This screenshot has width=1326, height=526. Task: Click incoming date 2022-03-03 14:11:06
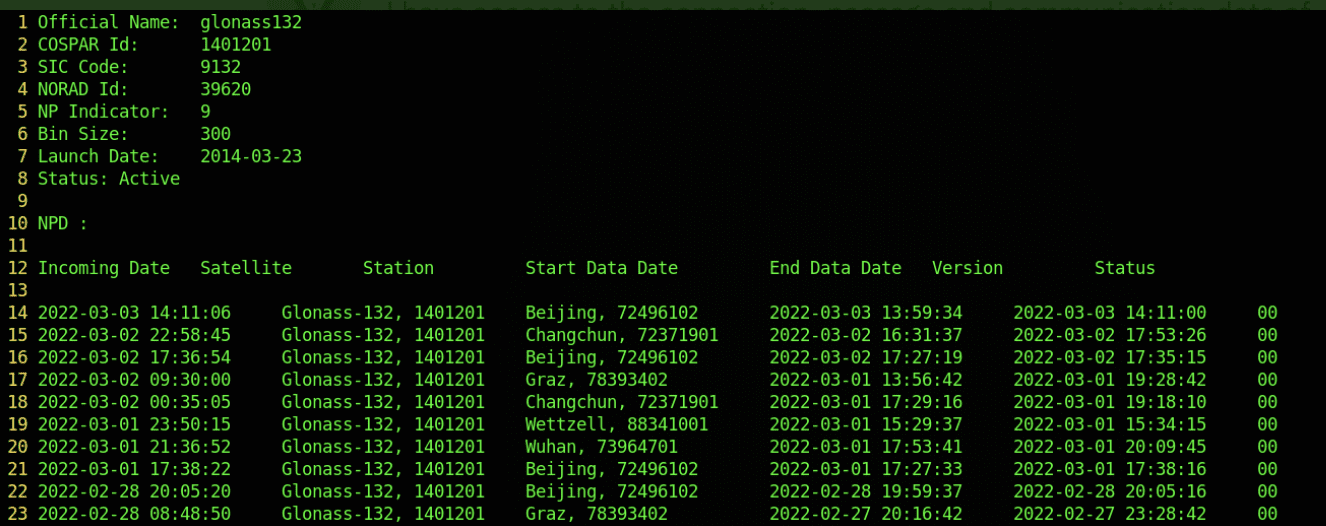point(134,313)
